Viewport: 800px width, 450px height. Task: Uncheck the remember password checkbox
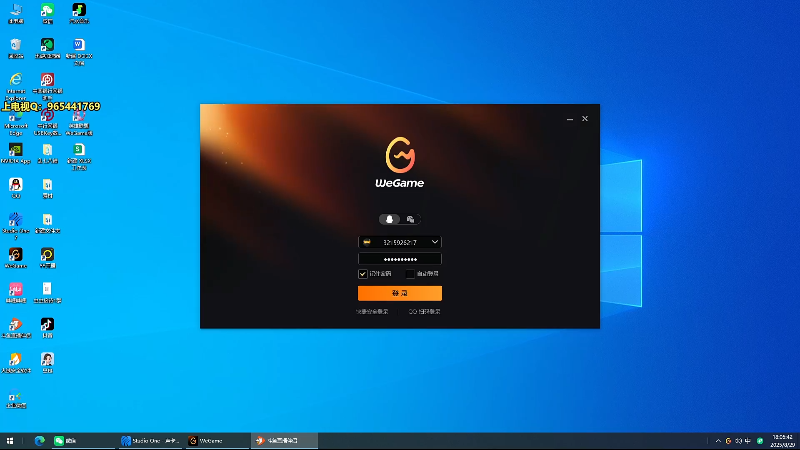[x=363, y=274]
